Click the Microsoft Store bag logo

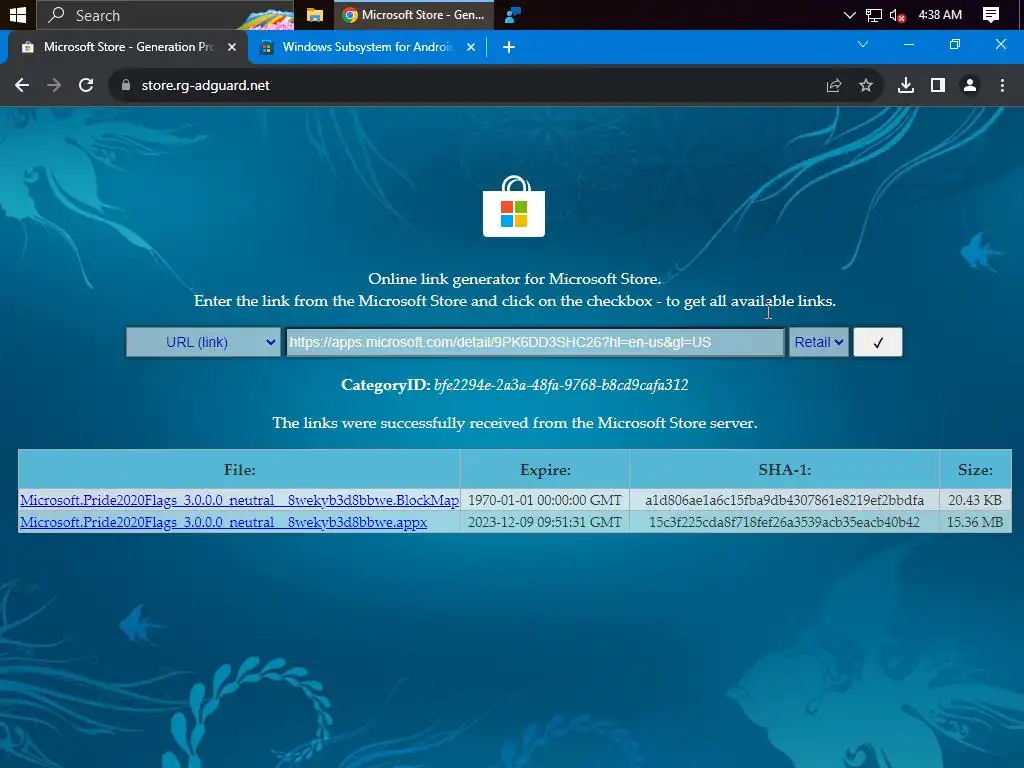(x=514, y=206)
